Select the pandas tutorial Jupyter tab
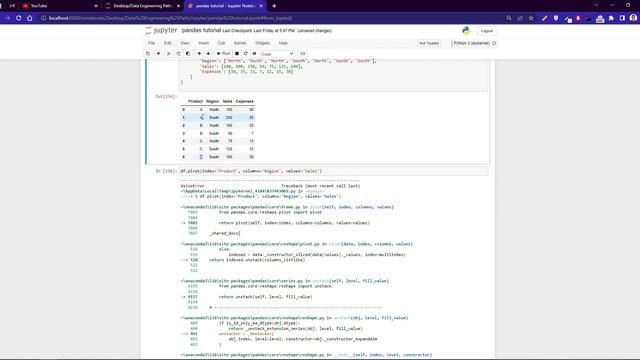640x360 pixels. tap(225, 6)
